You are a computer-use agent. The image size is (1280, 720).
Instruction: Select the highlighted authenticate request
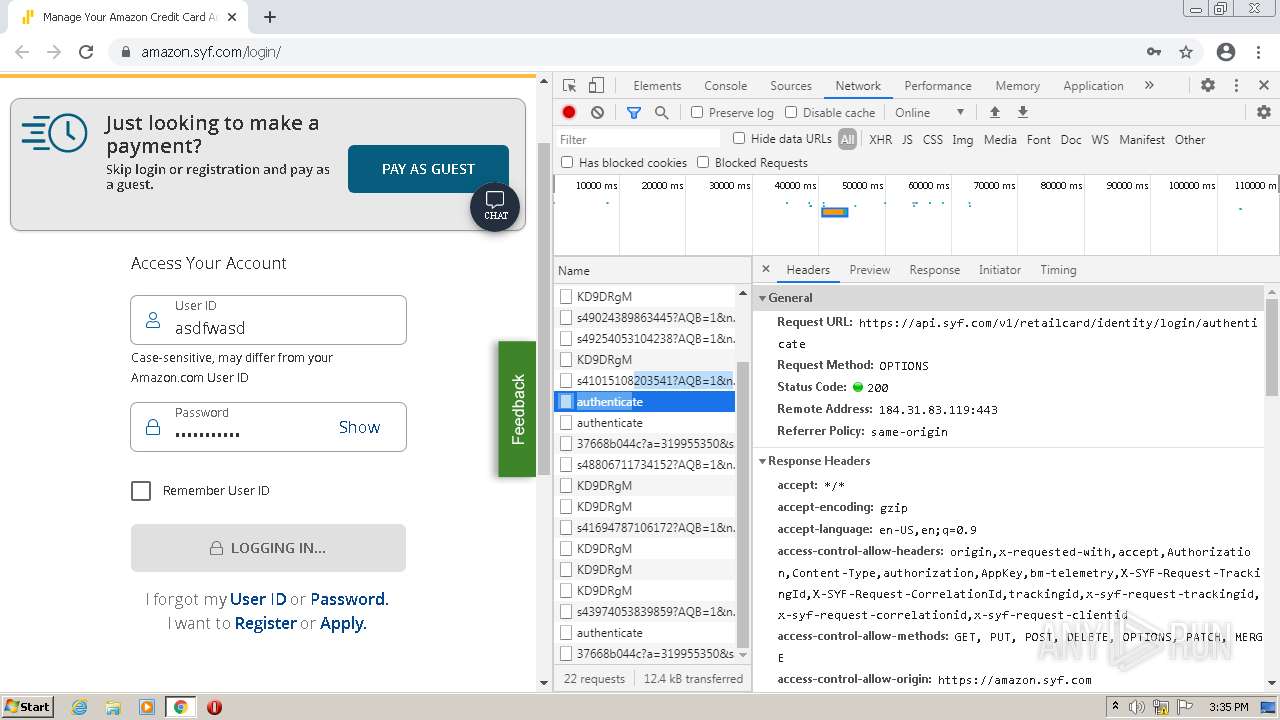point(645,402)
